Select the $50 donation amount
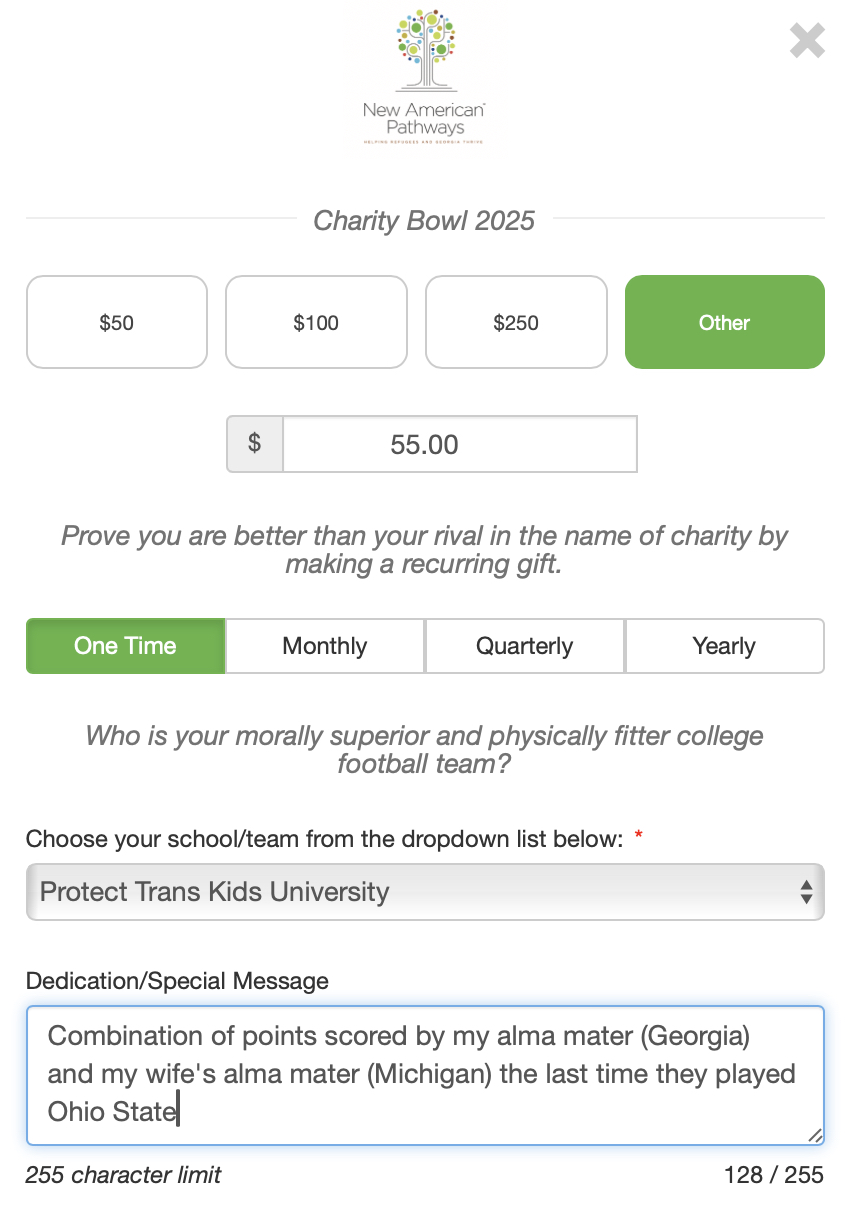This screenshot has width=848, height=1228. (117, 322)
